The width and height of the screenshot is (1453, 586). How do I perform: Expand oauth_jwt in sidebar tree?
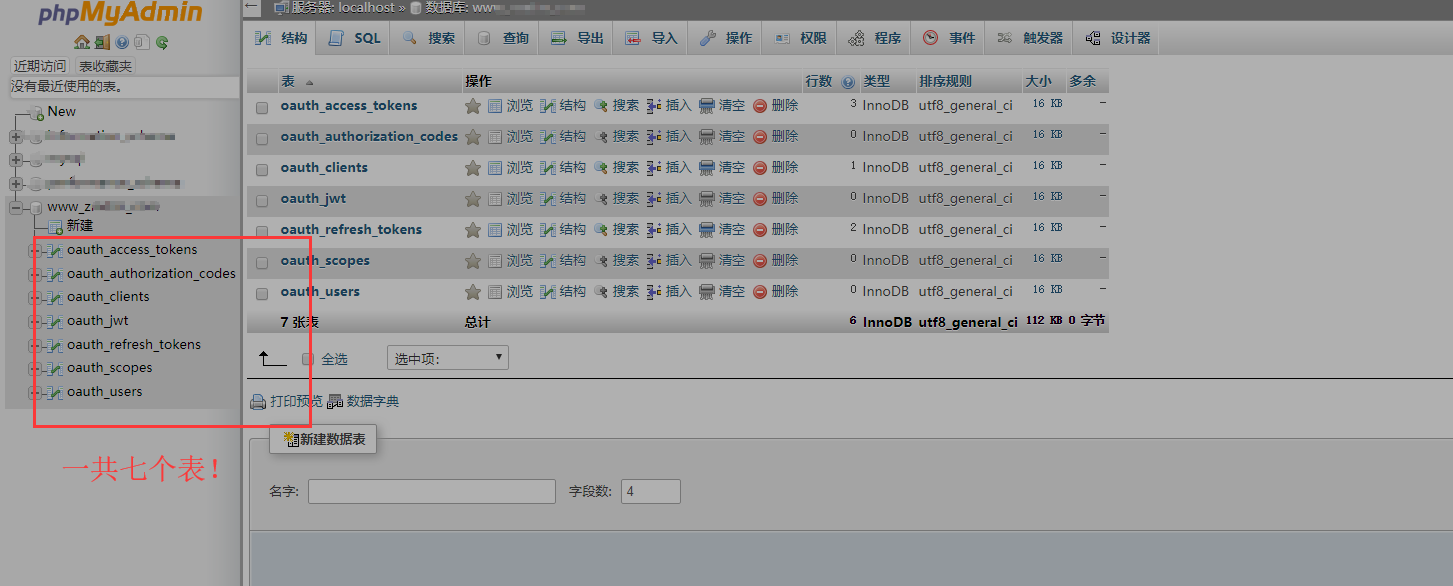coord(34,321)
